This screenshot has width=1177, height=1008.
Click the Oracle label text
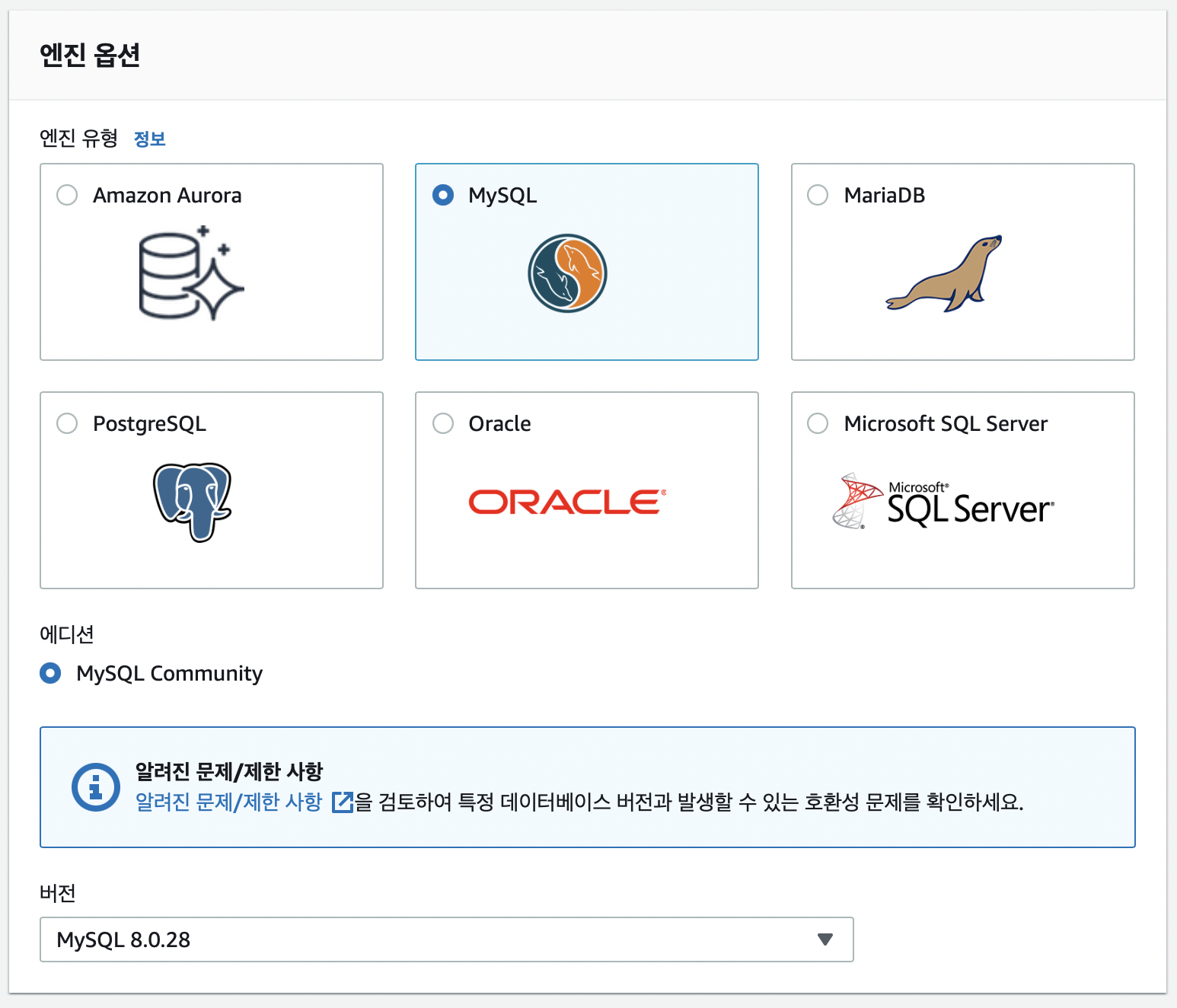[x=499, y=424]
